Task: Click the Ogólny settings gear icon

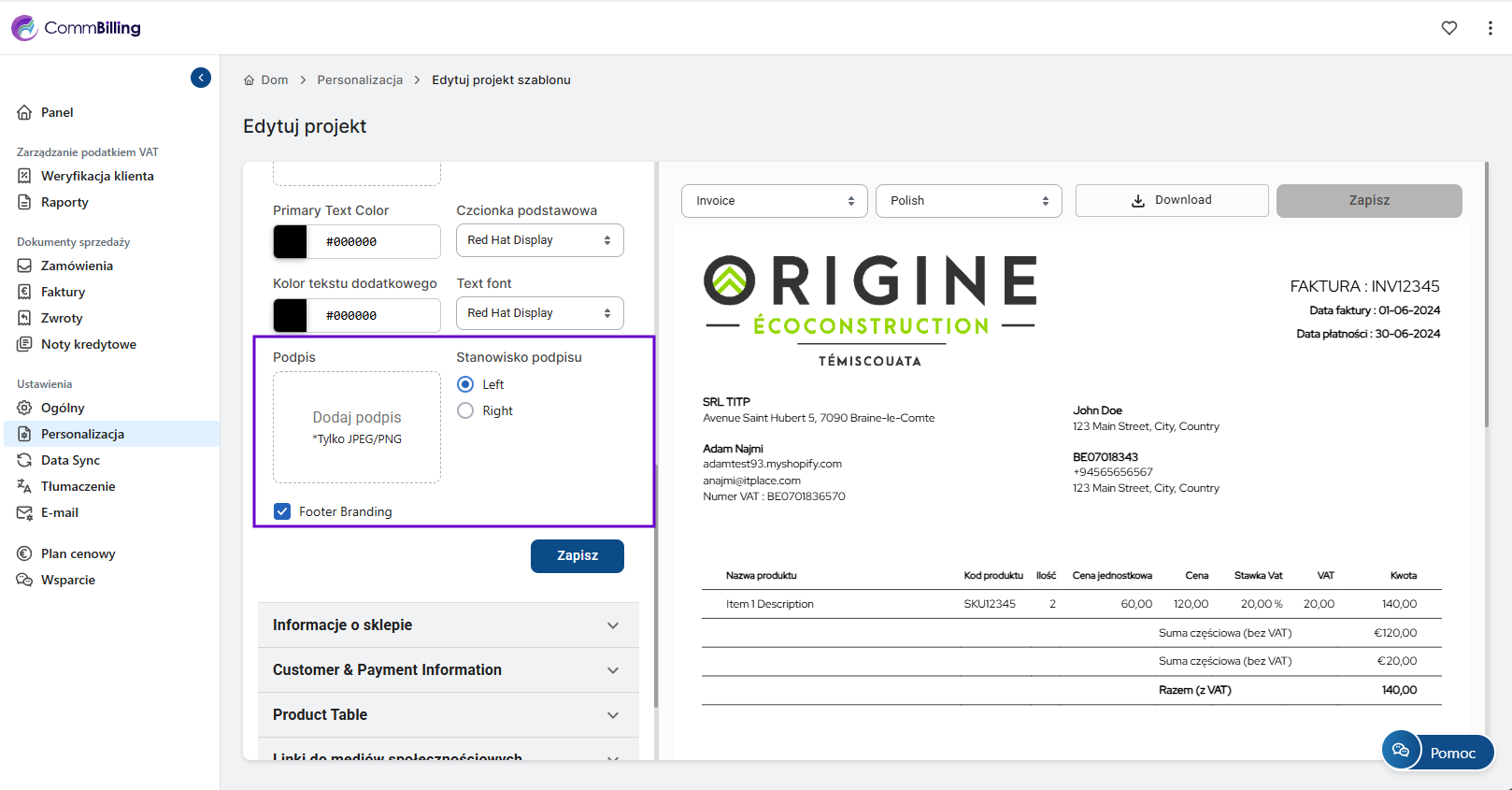Action: (x=25, y=408)
